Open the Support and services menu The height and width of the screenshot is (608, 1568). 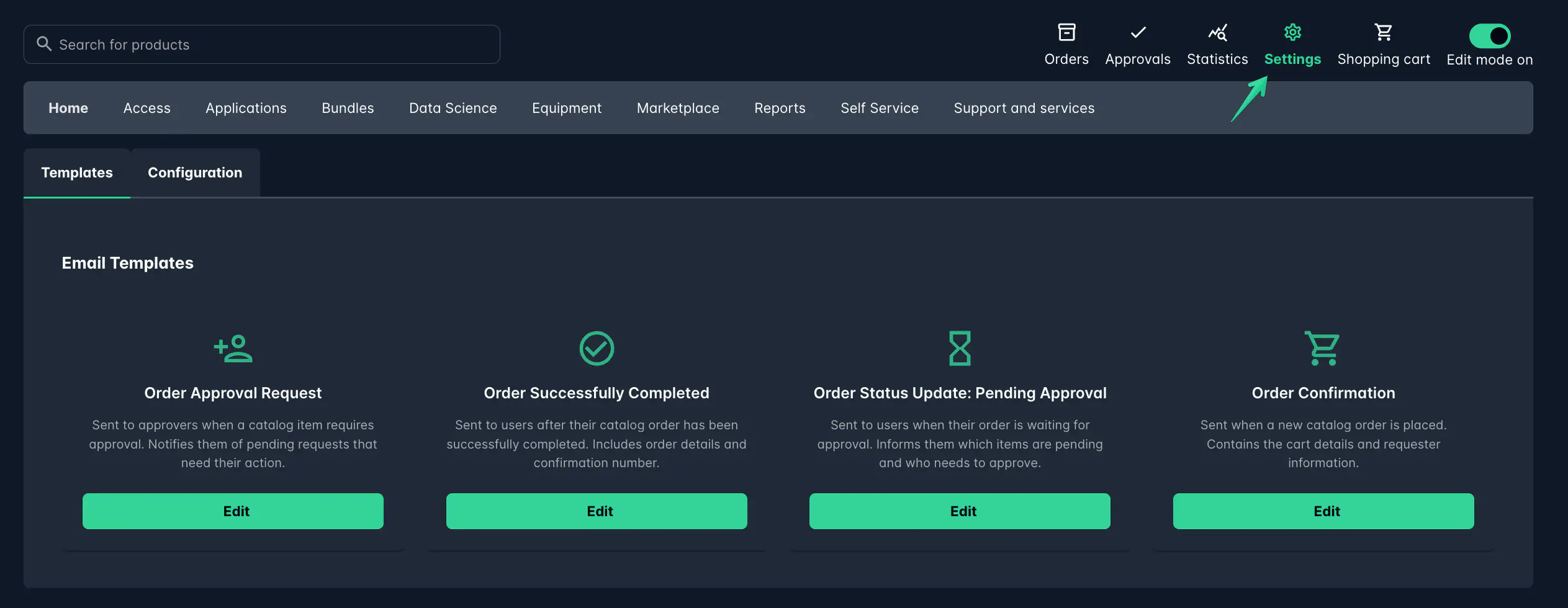(x=1024, y=109)
